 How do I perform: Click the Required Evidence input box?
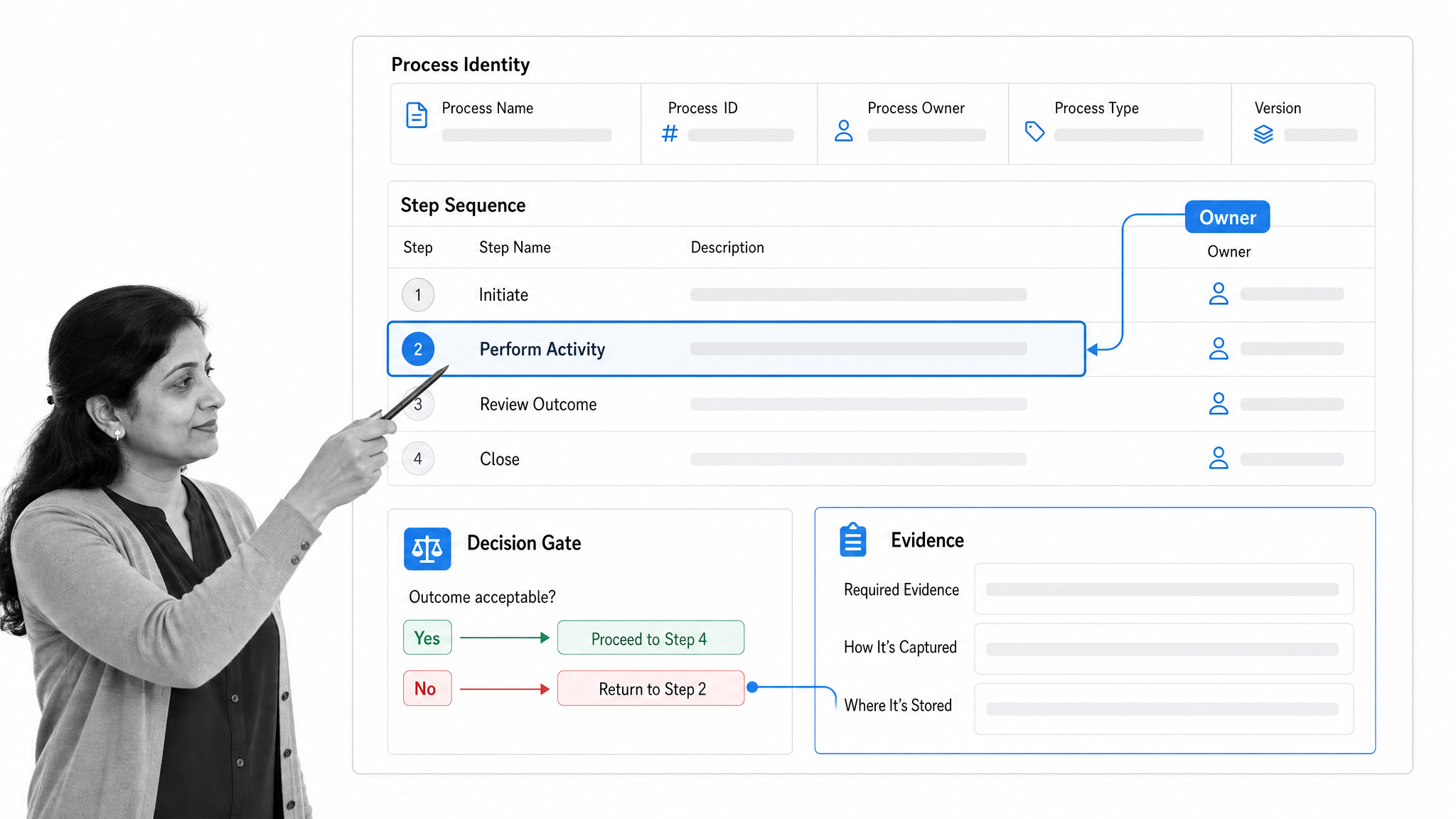click(1164, 589)
